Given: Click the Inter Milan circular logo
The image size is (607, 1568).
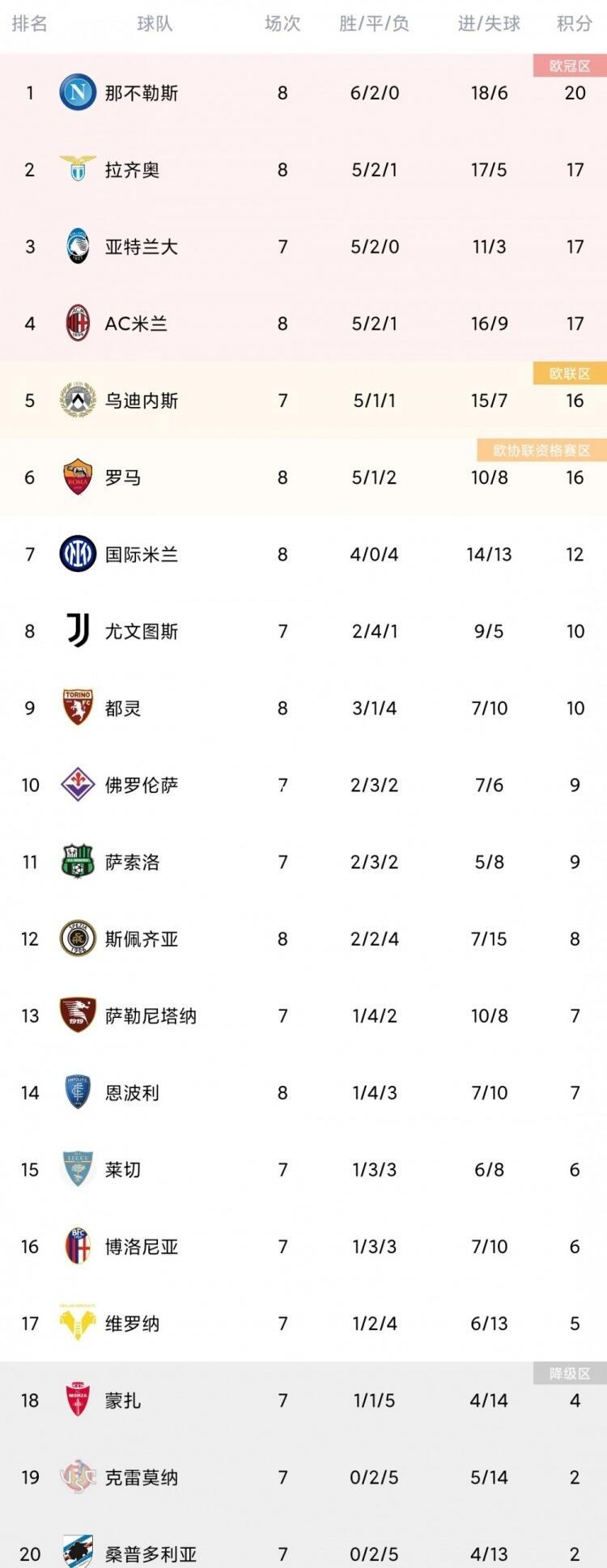Looking at the screenshot, I should pyautogui.click(x=78, y=554).
